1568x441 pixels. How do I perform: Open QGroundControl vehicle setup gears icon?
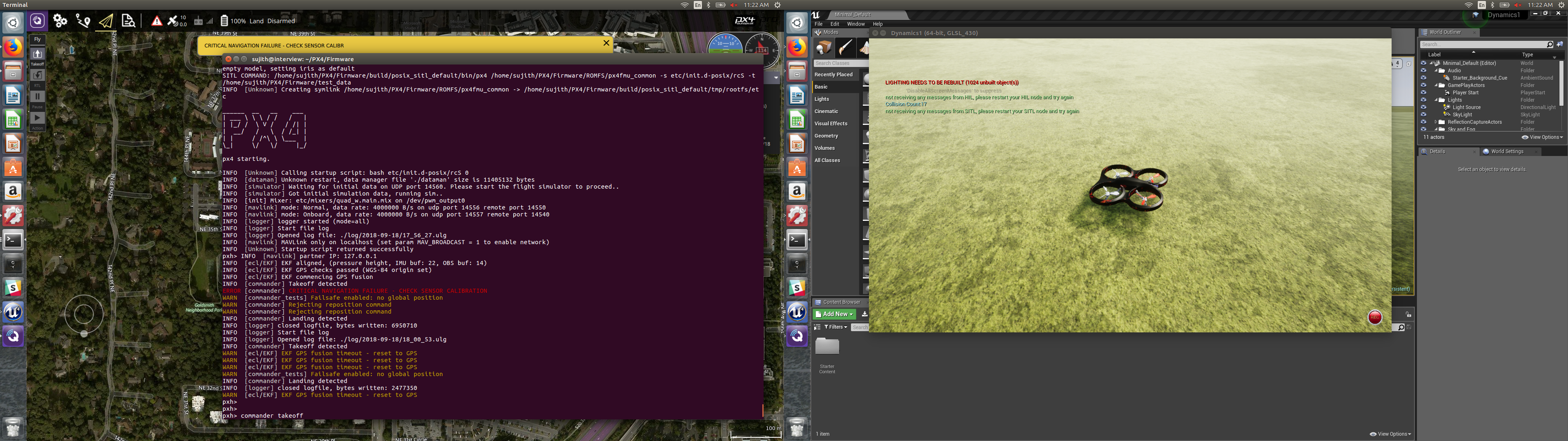60,21
